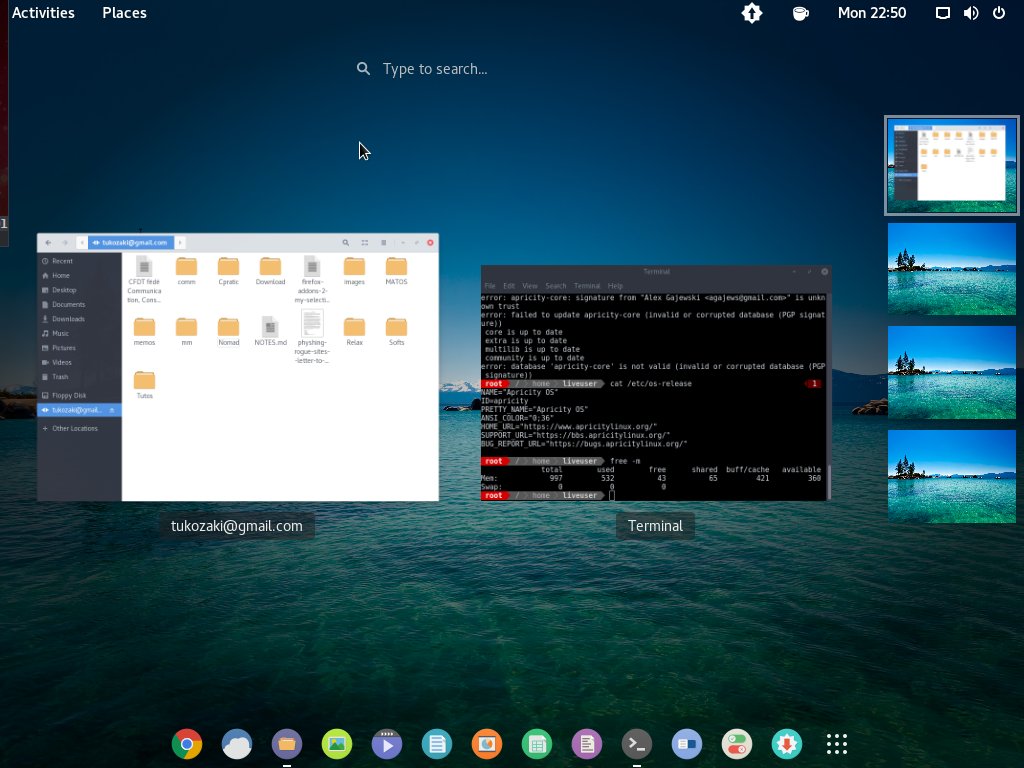The width and height of the screenshot is (1024, 768).
Task: Eject the tukozaki@gmail.com mounted drive
Action: [111, 410]
